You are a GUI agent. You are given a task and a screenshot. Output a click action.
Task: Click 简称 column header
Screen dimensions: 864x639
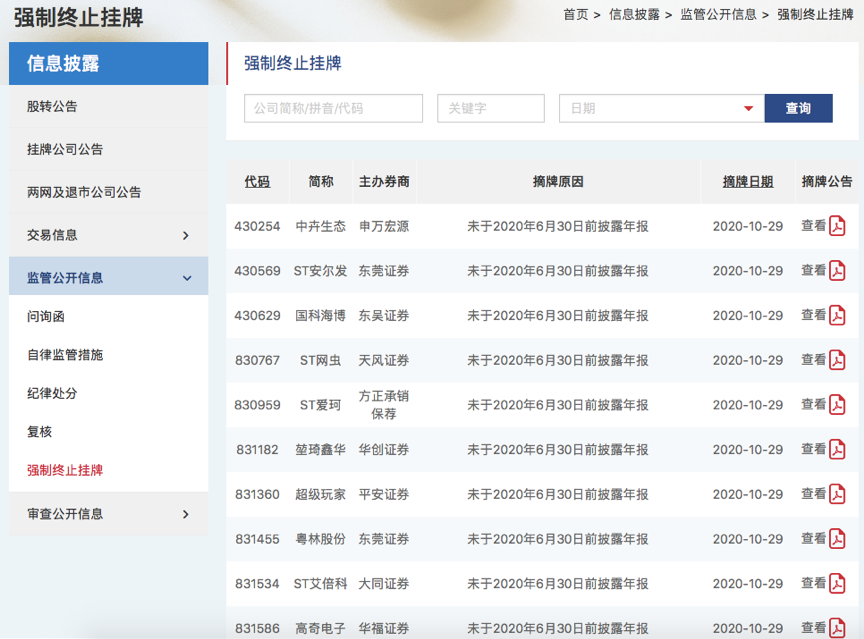pos(321,182)
